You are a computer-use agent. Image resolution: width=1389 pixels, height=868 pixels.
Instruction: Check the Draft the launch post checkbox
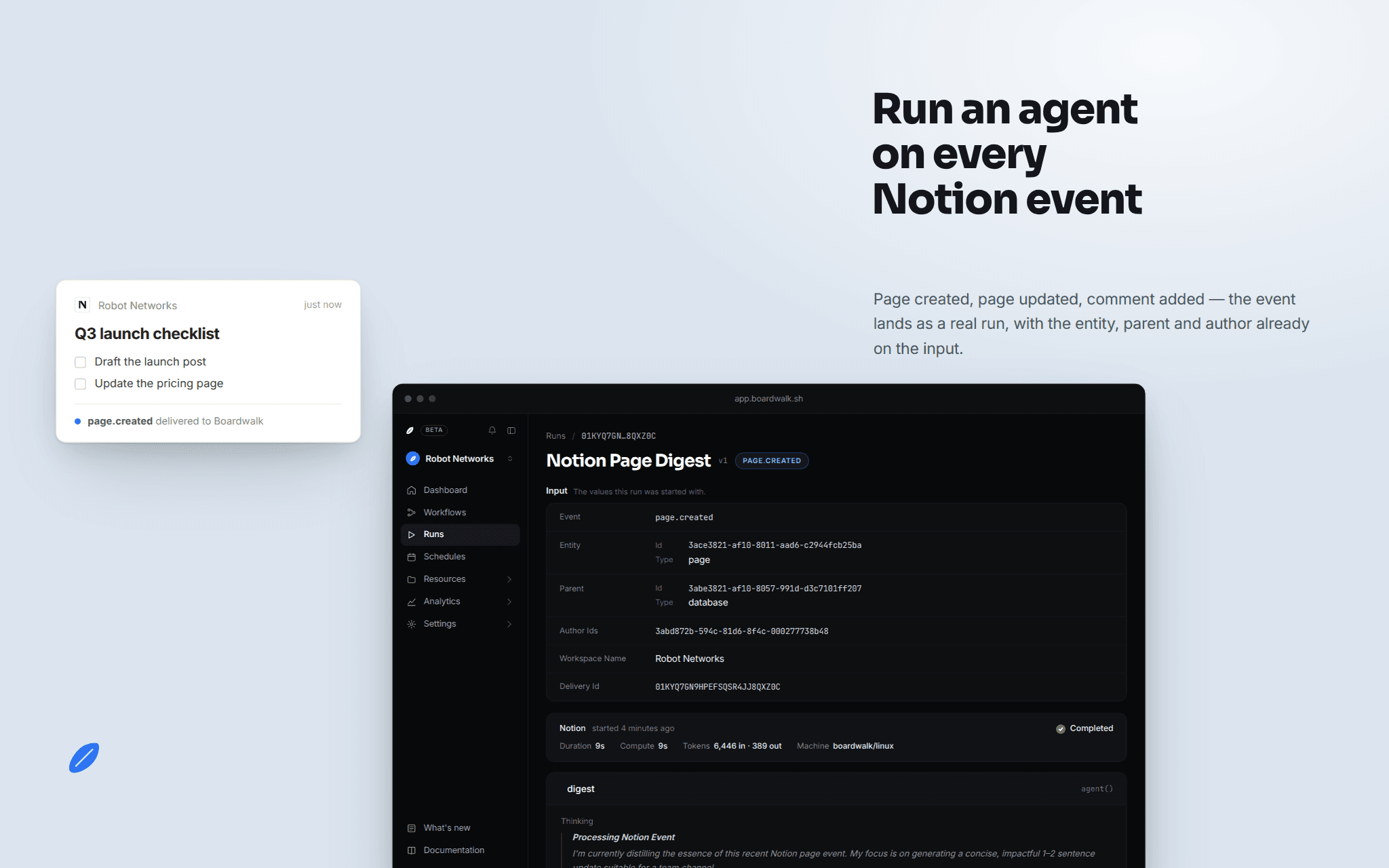80,363
